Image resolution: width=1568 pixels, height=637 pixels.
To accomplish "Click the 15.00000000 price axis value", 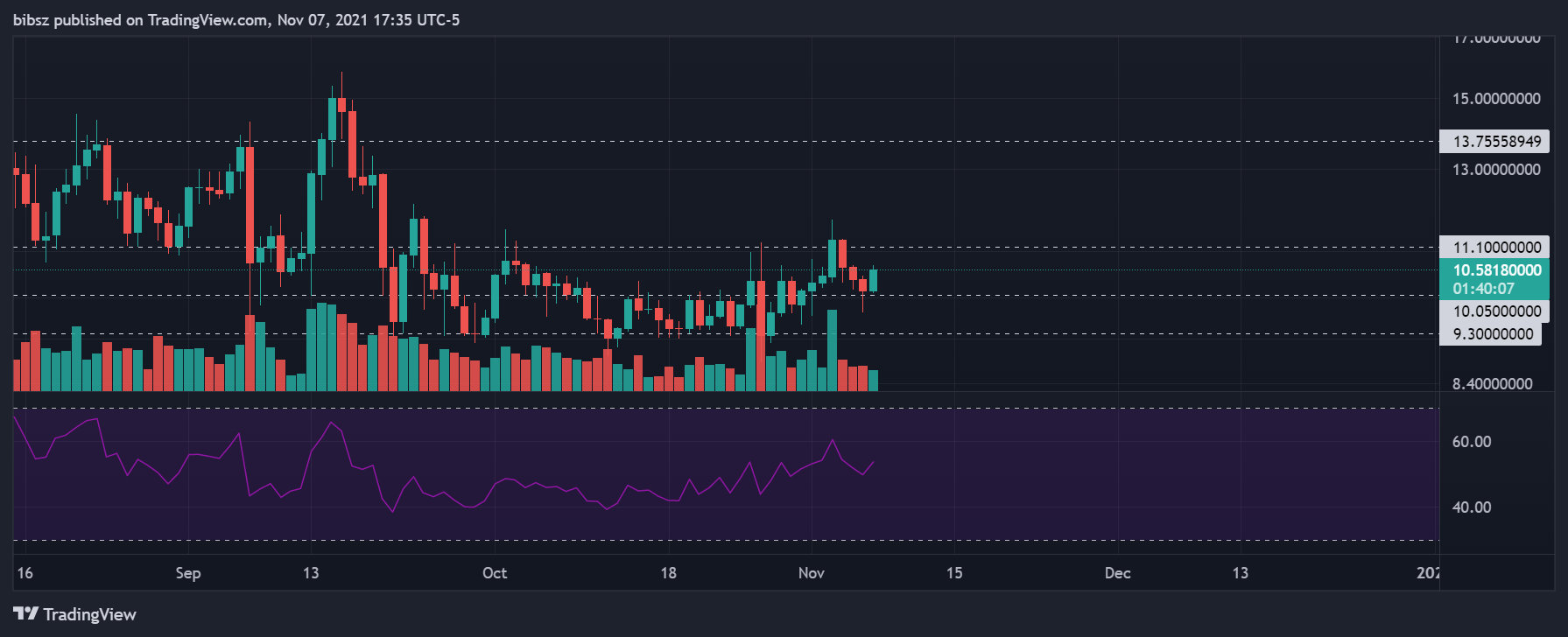I will (1496, 99).
